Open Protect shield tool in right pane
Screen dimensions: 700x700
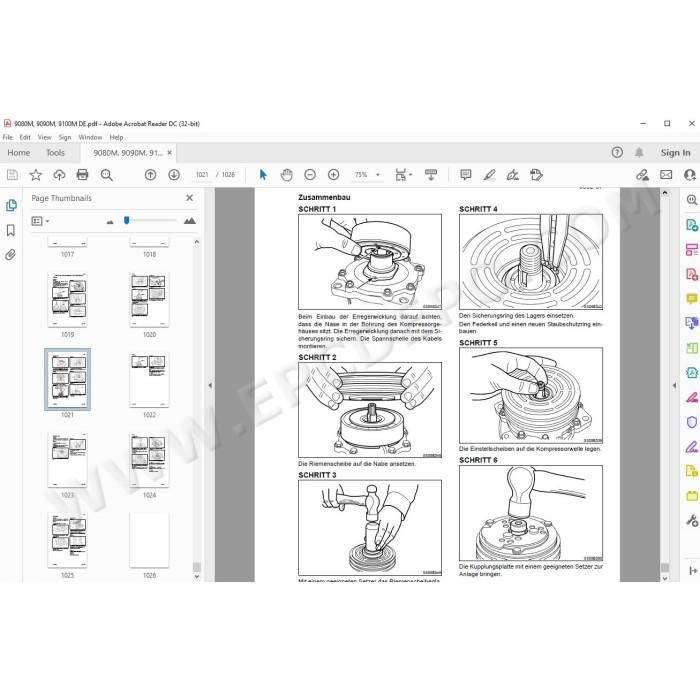(692, 422)
